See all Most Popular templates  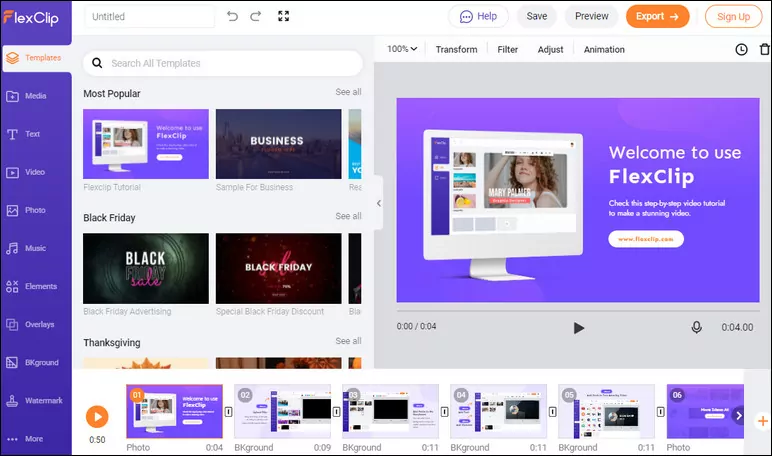pos(348,92)
